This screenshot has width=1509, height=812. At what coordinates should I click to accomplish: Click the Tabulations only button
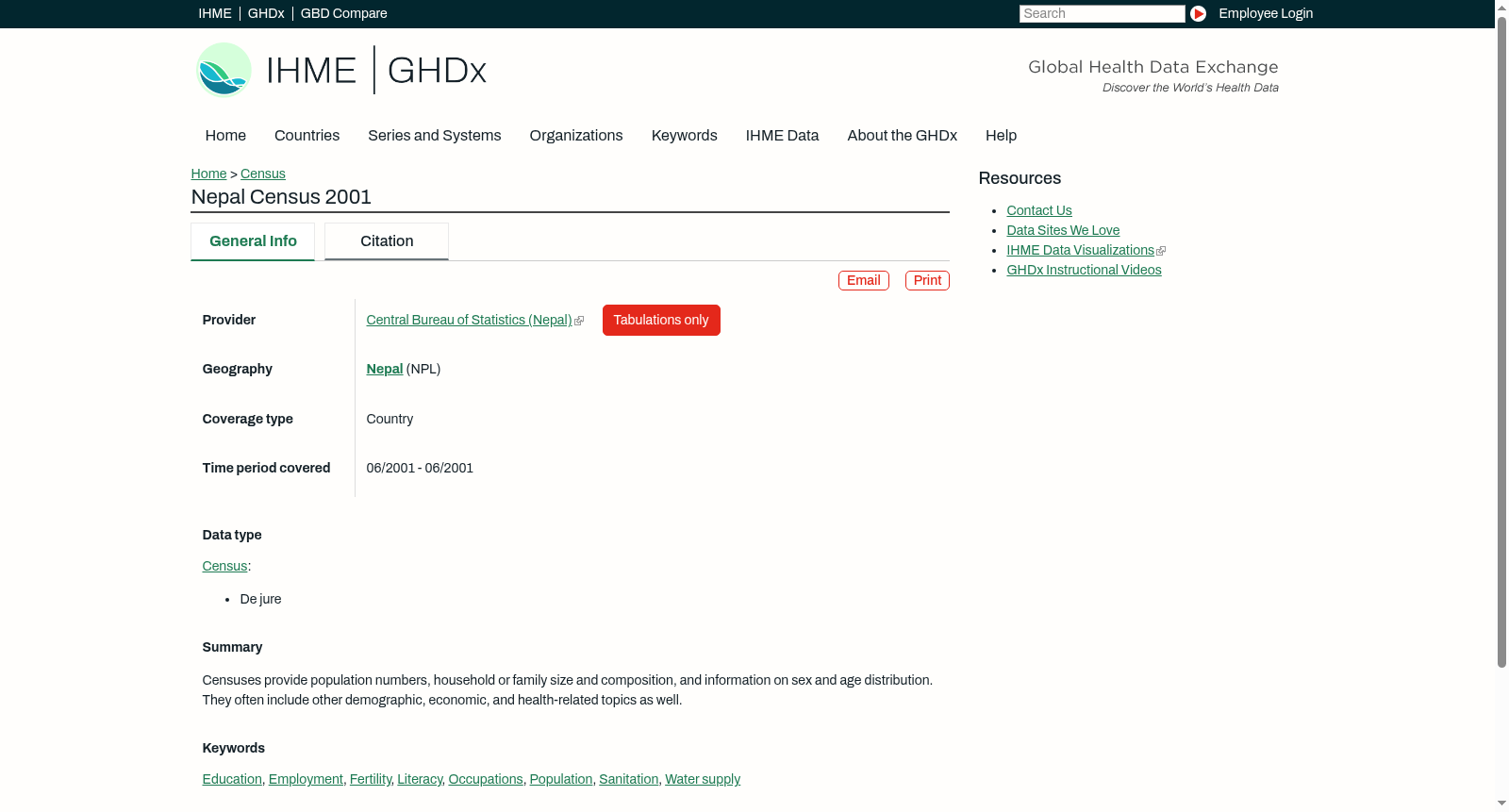tap(661, 320)
